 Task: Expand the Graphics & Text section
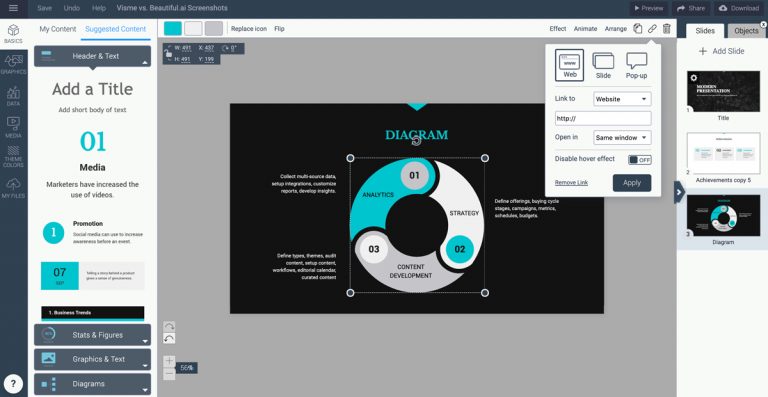(x=93, y=359)
